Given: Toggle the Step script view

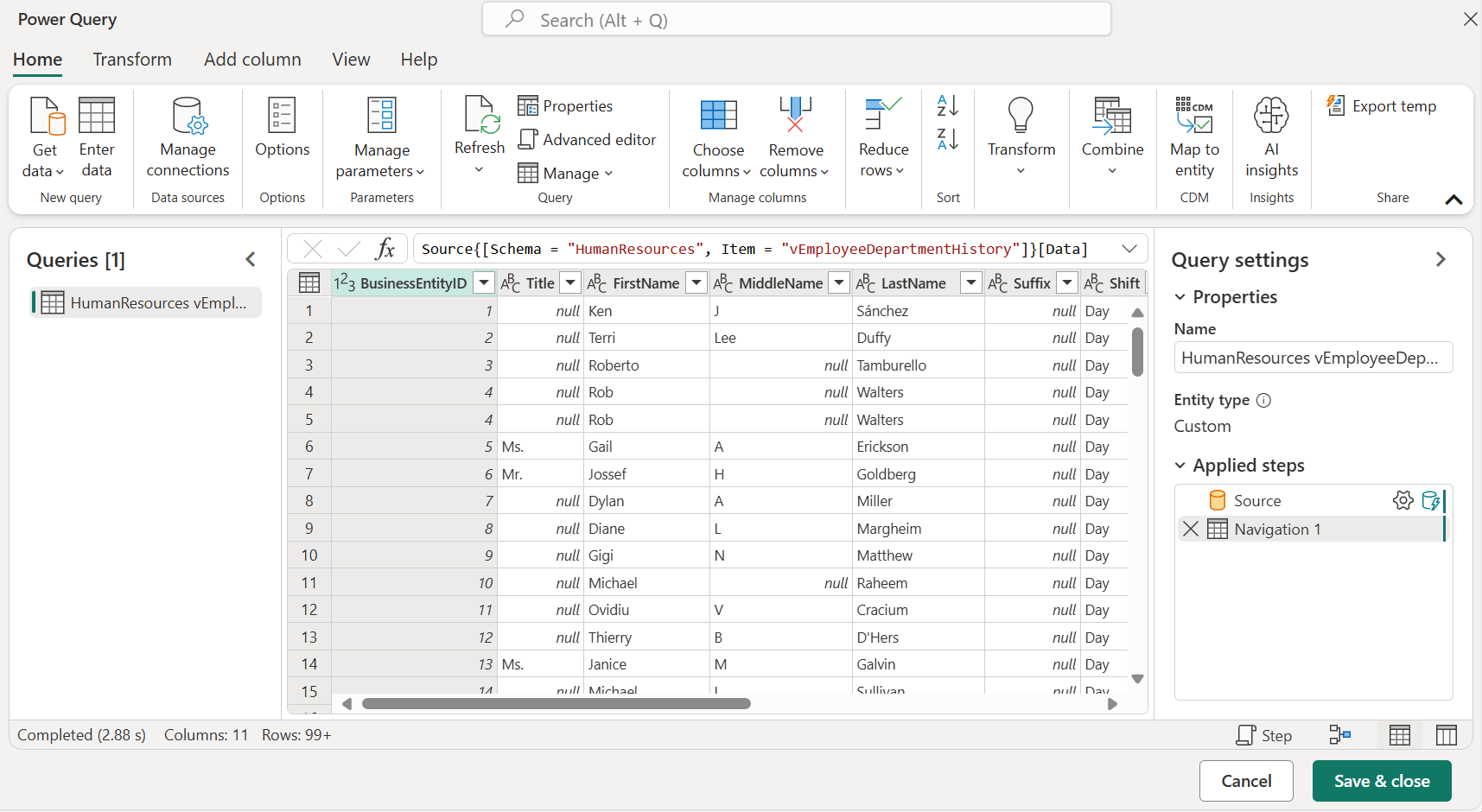Looking at the screenshot, I should [1263, 735].
